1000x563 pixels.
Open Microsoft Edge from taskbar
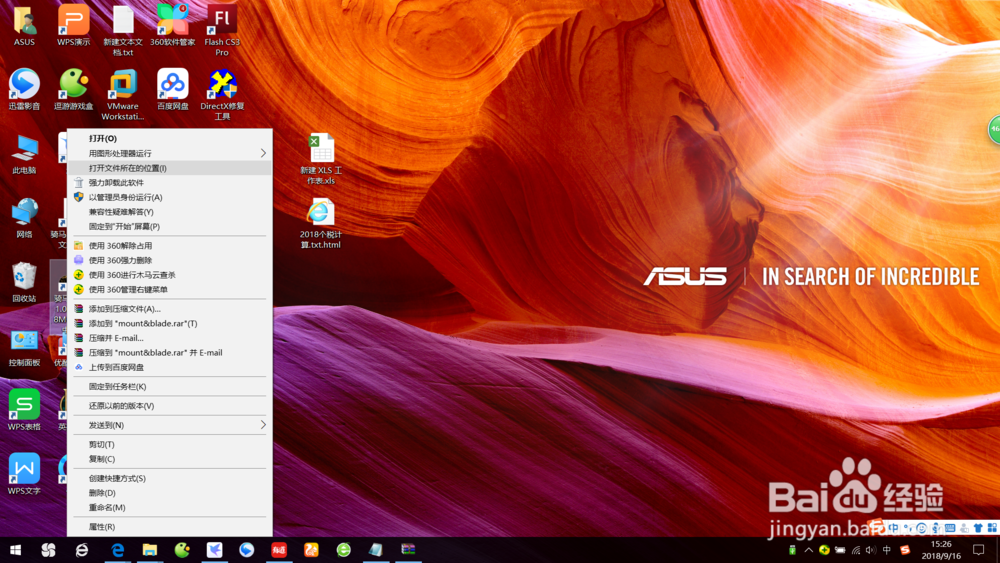point(117,550)
